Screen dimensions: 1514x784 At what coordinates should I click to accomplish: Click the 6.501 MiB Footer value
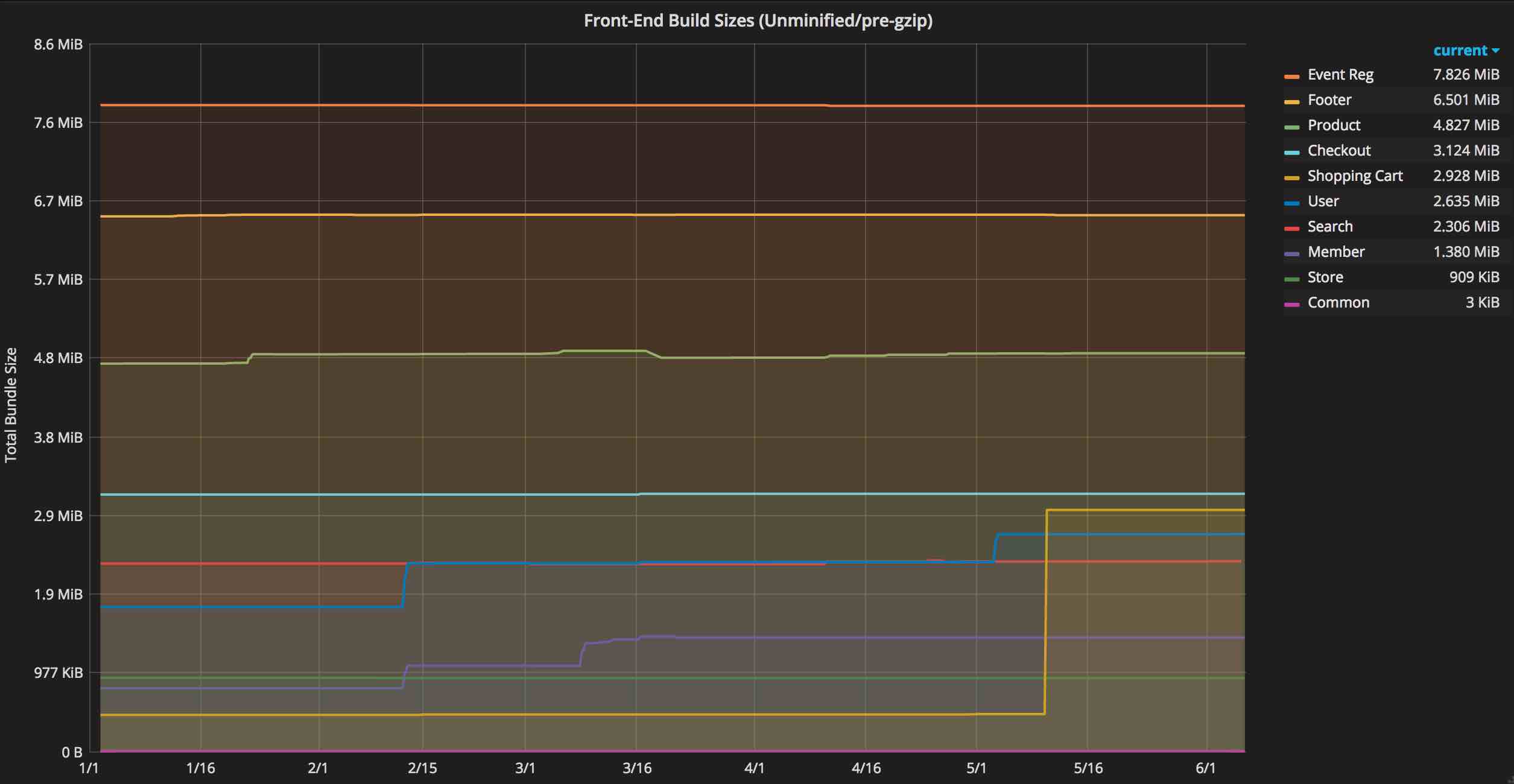tap(1466, 100)
